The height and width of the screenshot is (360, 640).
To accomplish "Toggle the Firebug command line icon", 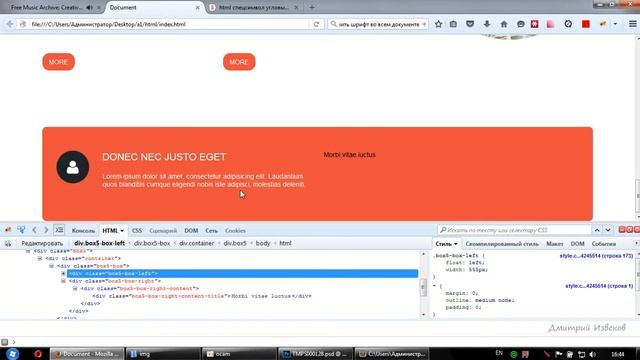I will click(x=59, y=230).
